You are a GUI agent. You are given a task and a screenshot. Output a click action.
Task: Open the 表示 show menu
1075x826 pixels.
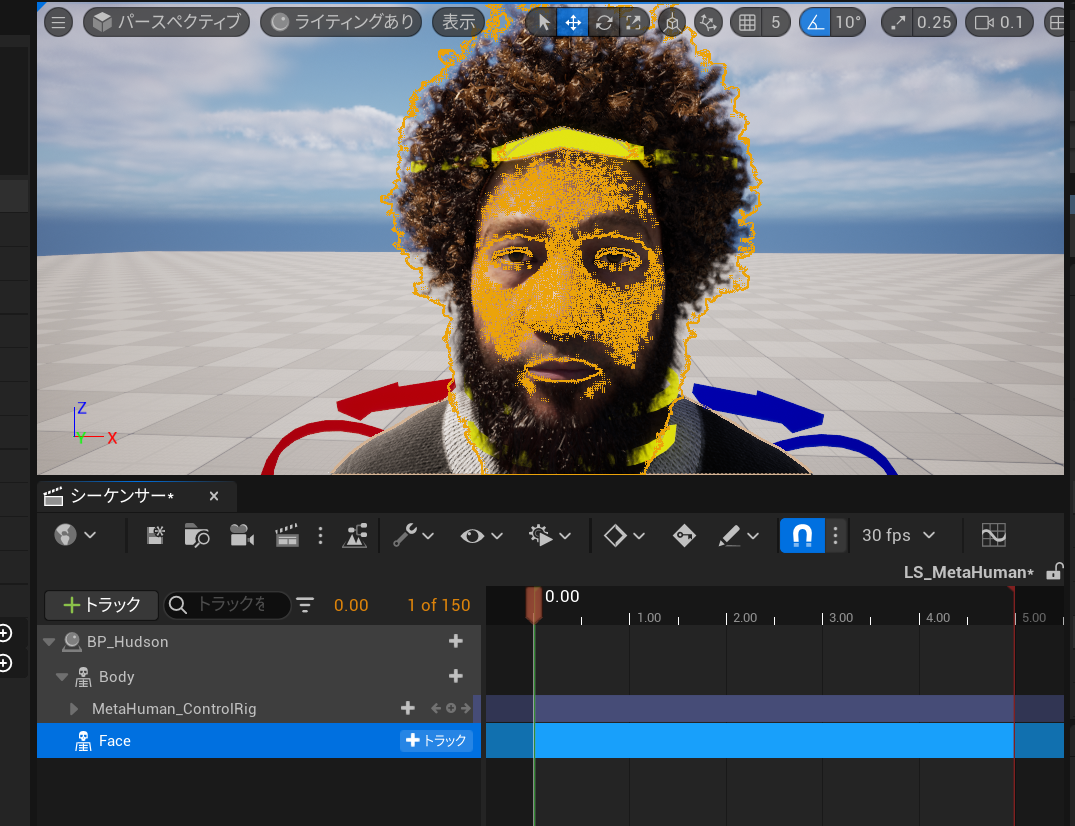coord(458,22)
